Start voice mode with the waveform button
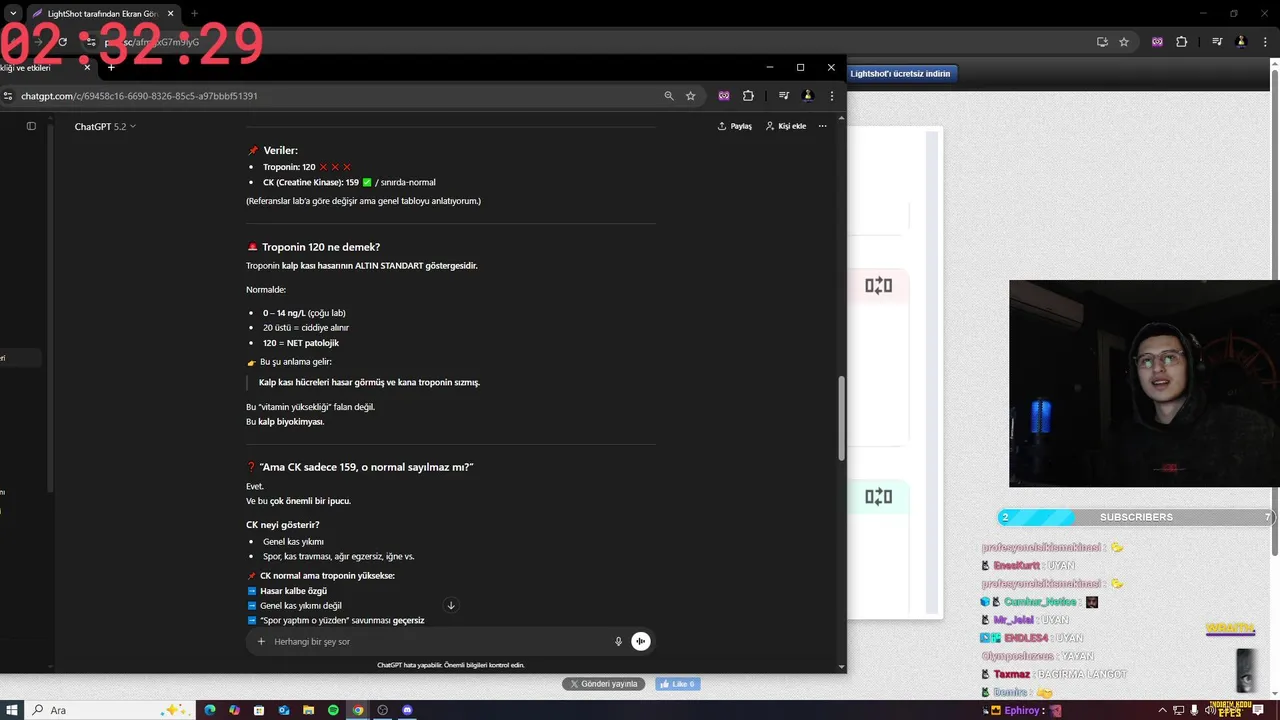Viewport: 1280px width, 720px height. click(x=641, y=641)
